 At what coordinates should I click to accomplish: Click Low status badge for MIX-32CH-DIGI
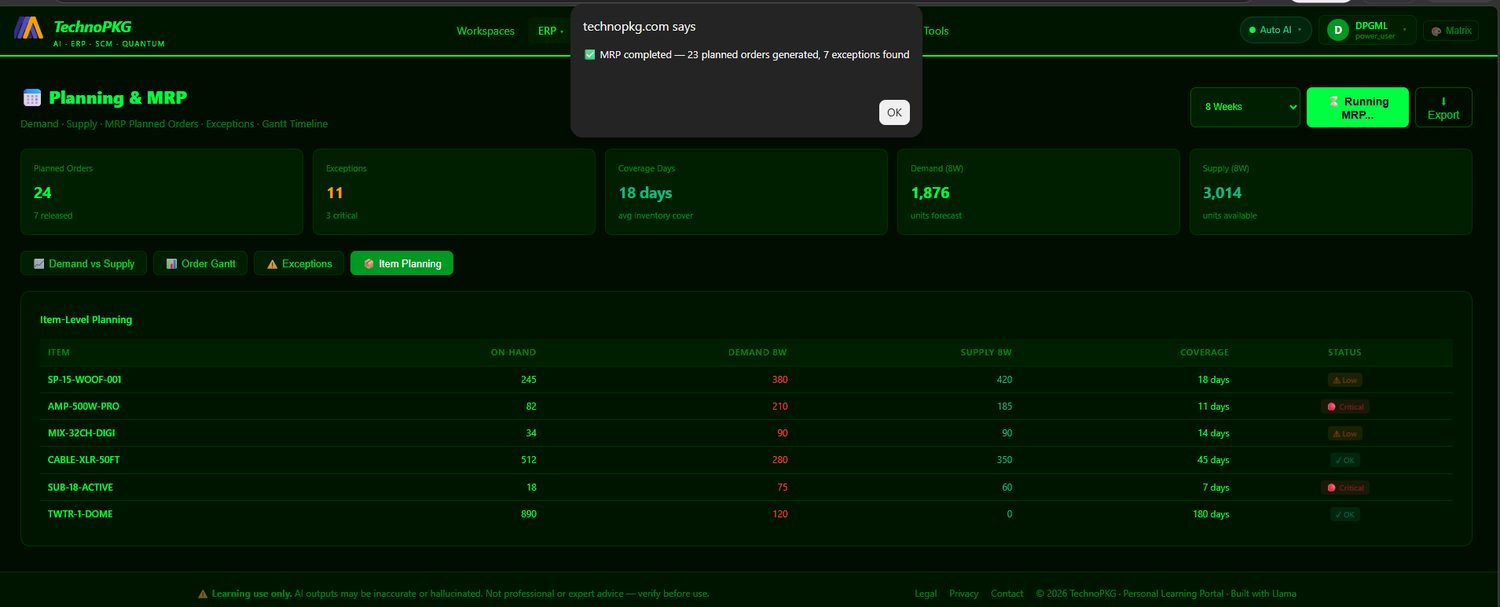coord(1344,433)
